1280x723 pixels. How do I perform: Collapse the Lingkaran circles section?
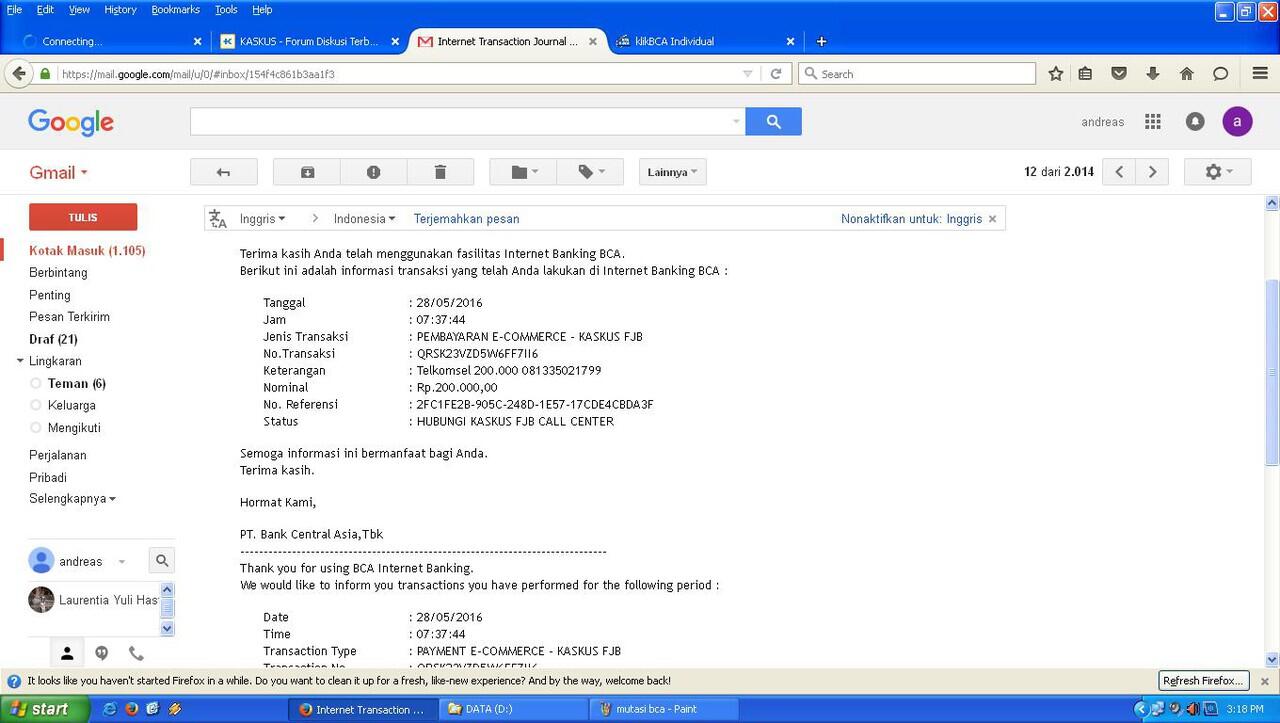(x=20, y=361)
